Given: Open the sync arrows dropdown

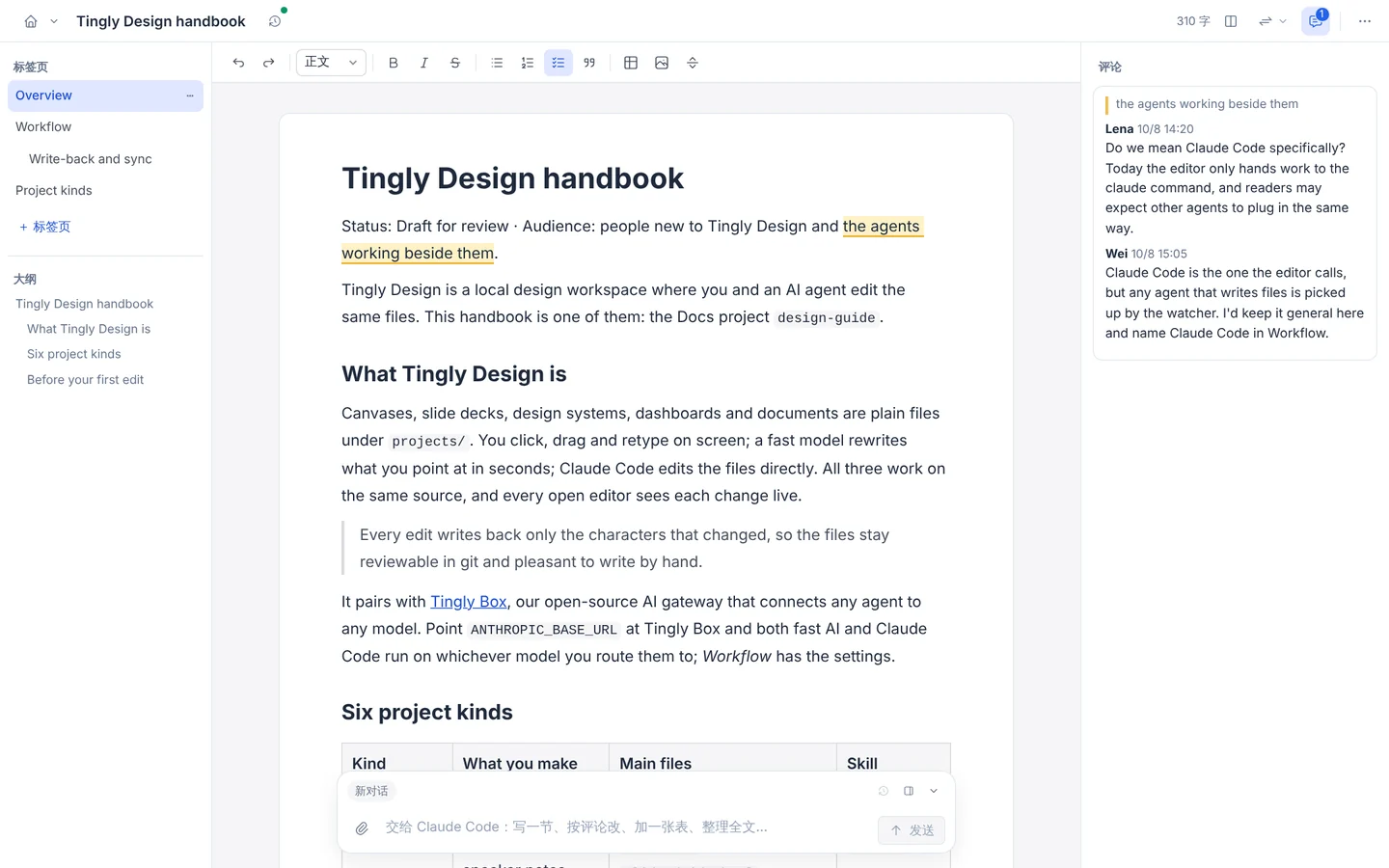Looking at the screenshot, I should pos(1272,21).
